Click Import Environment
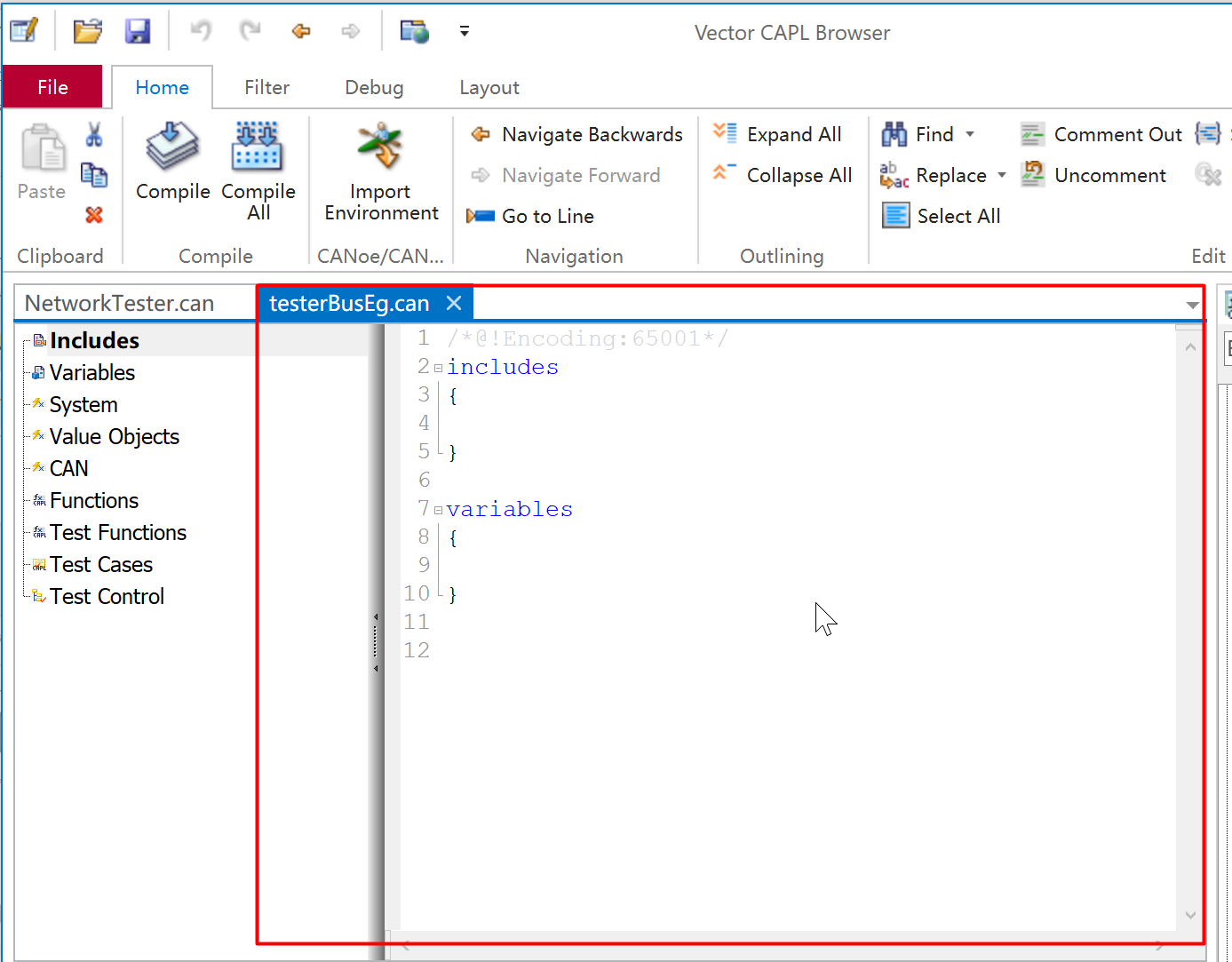1232x962 pixels. point(381,171)
